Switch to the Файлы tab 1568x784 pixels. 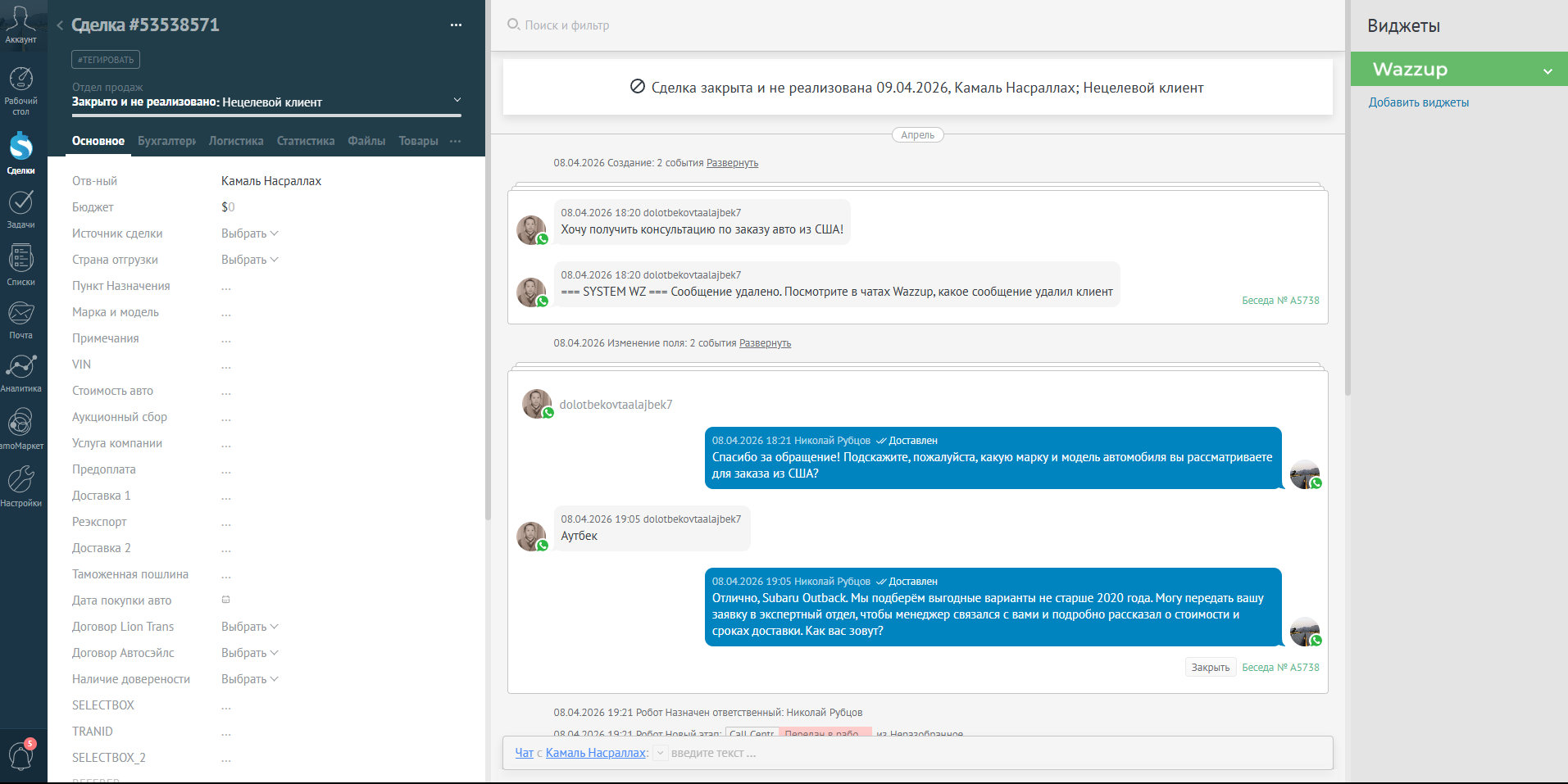[366, 141]
